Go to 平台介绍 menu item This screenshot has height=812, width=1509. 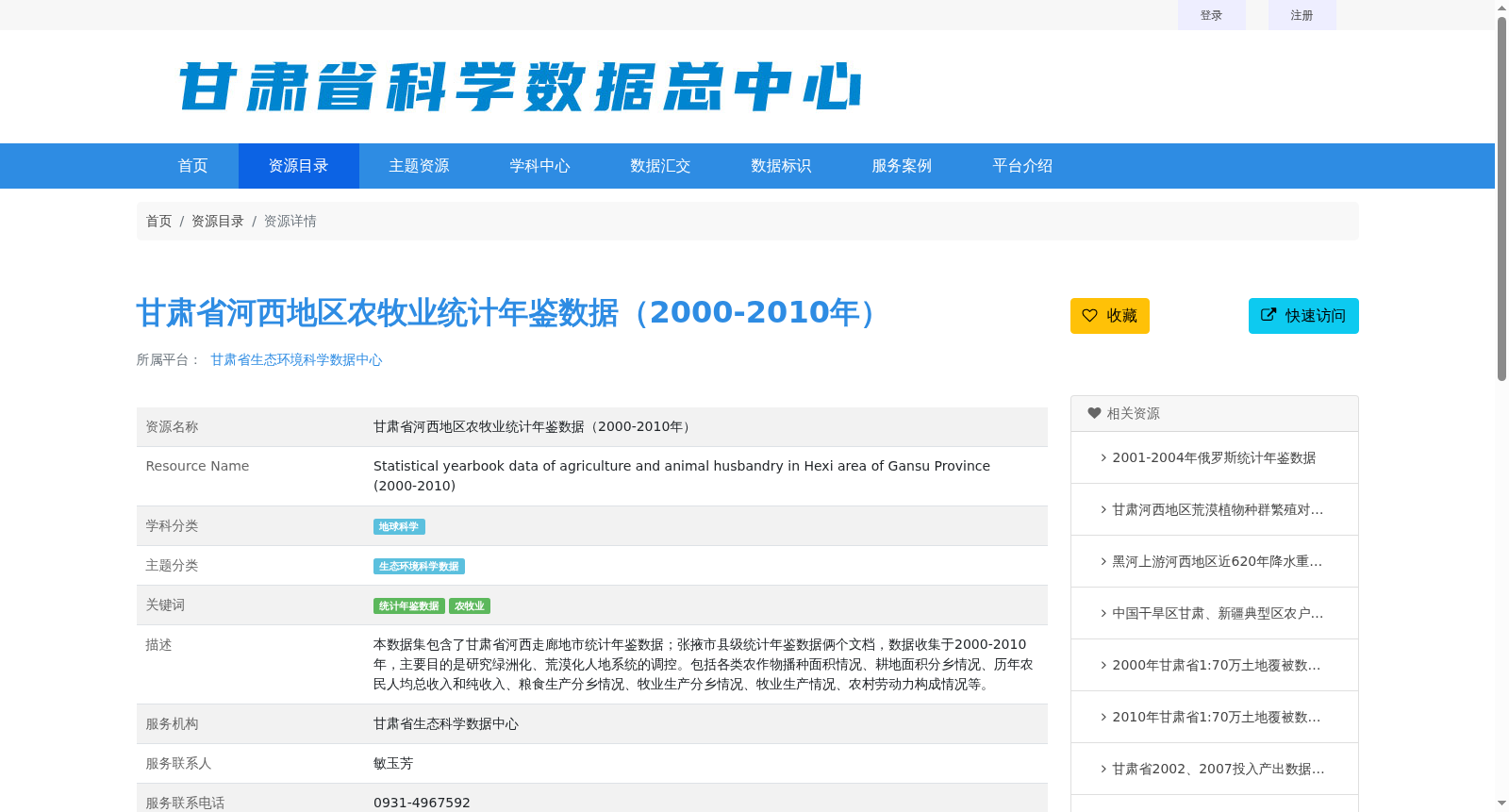point(1023,166)
